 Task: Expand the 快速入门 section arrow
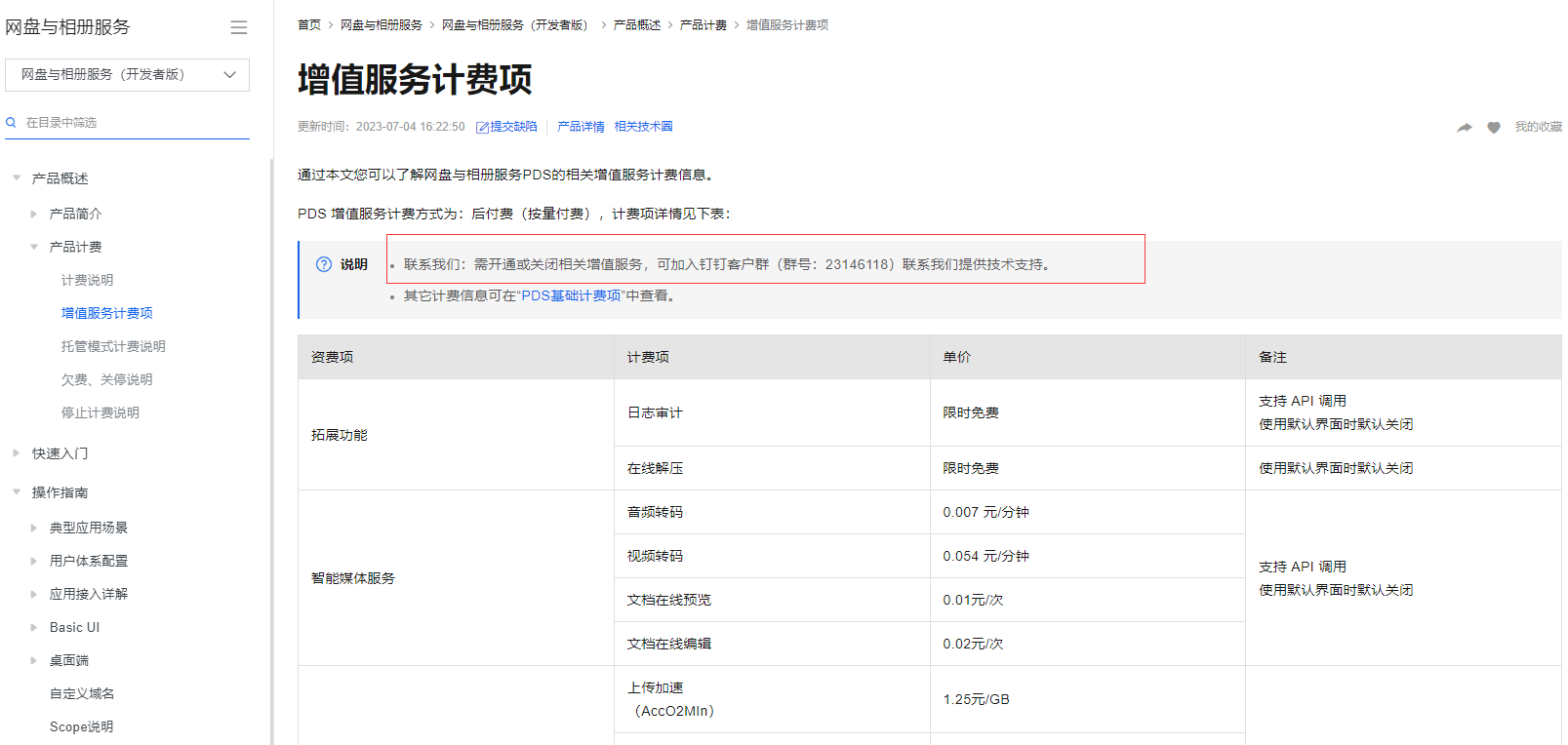(17, 453)
